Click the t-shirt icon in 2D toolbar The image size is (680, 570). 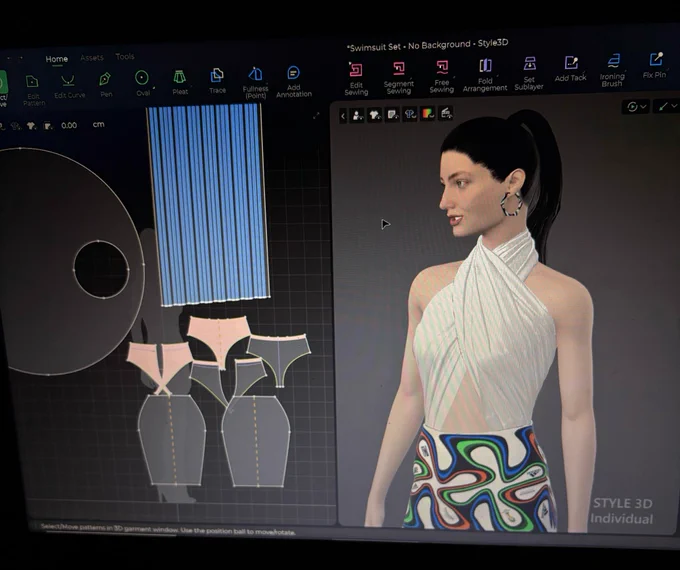tap(31, 126)
